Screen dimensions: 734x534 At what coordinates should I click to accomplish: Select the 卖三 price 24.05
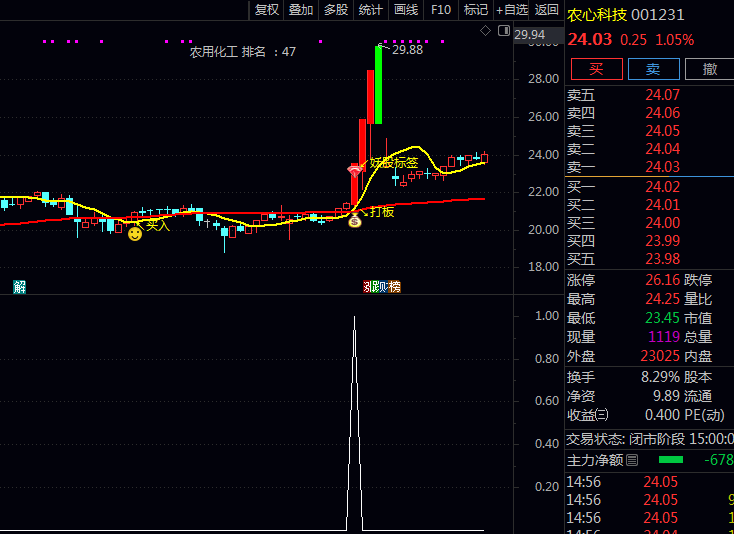click(662, 131)
